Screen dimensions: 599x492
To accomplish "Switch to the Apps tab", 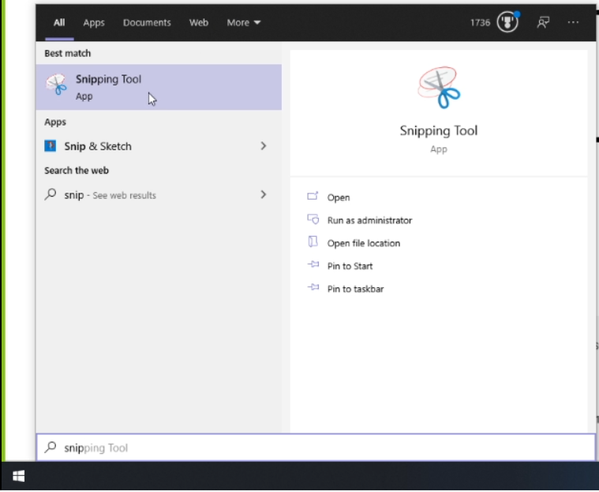I will (x=94, y=23).
